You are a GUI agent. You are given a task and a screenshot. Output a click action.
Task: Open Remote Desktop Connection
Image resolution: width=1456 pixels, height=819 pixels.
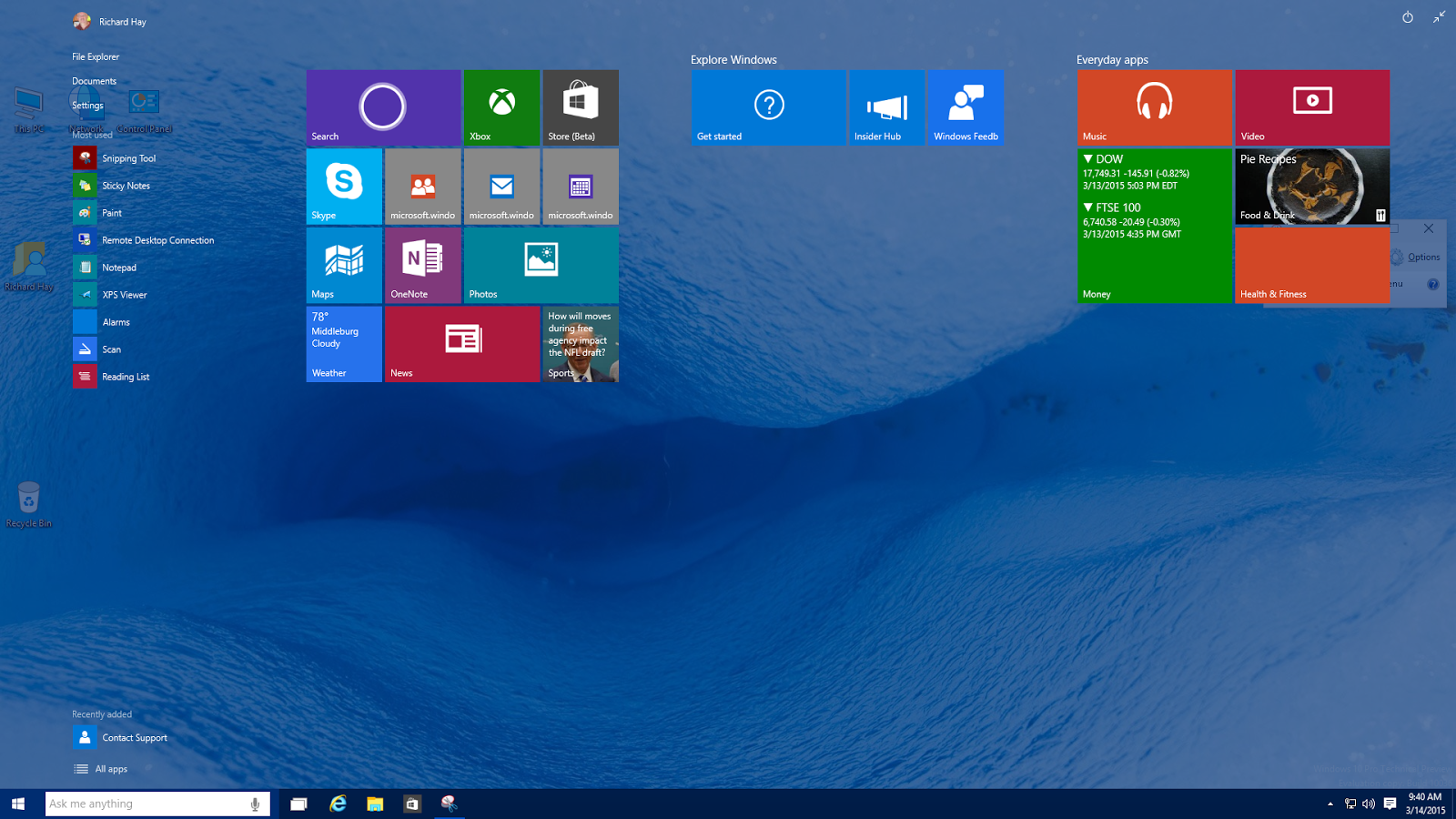click(x=144, y=240)
